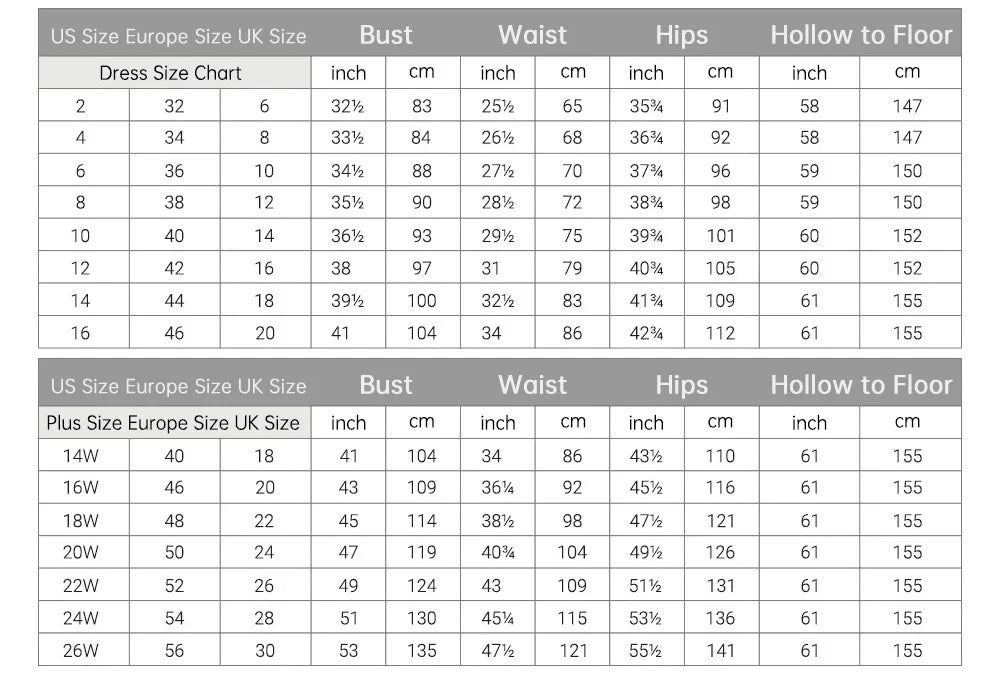The image size is (1000, 674).
Task: Select bust 135 cm cell
Action: pyautogui.click(x=423, y=650)
